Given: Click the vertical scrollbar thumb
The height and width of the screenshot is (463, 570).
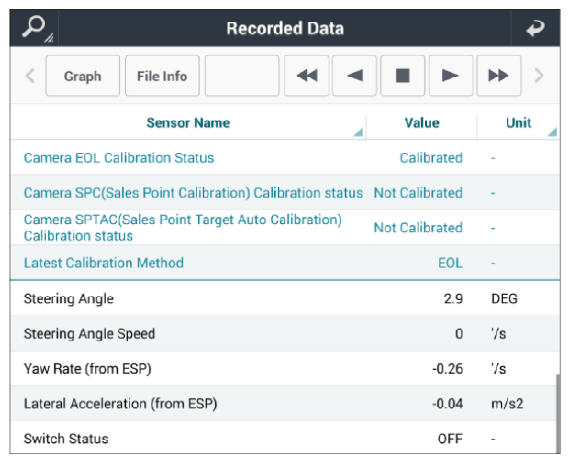Looking at the screenshot, I should 558,414.
